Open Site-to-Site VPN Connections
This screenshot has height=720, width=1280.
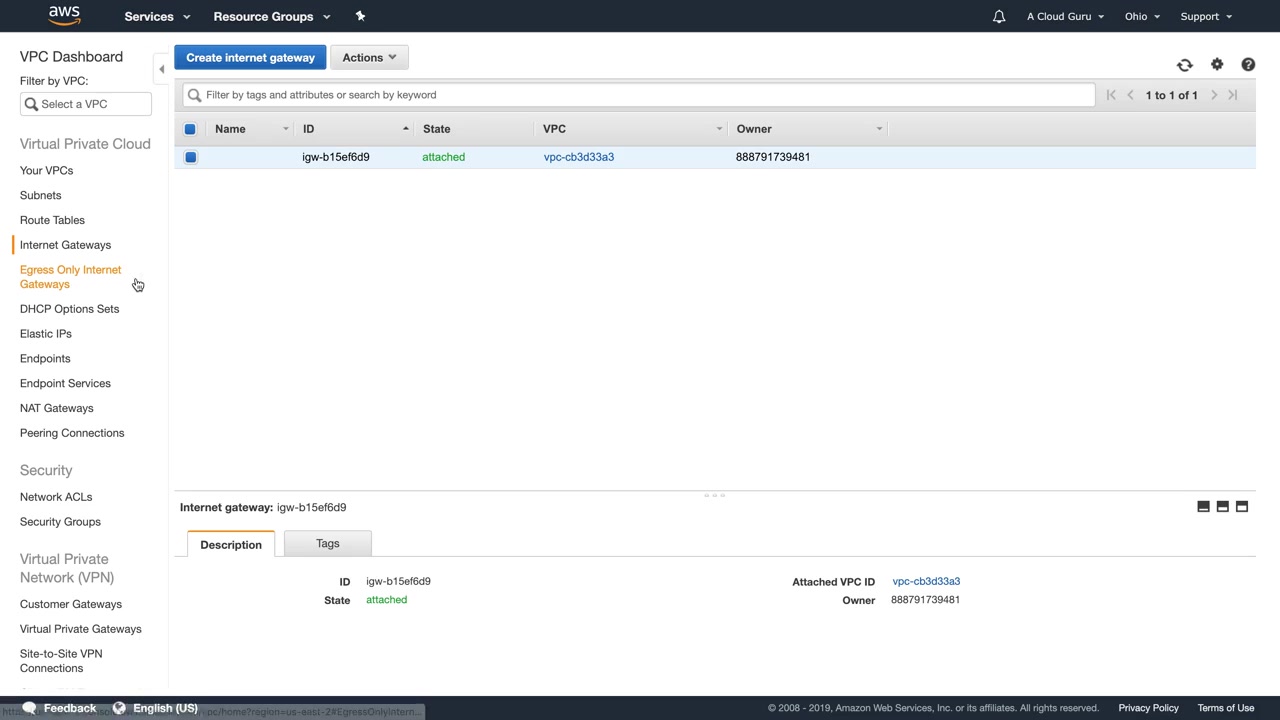[x=61, y=661]
